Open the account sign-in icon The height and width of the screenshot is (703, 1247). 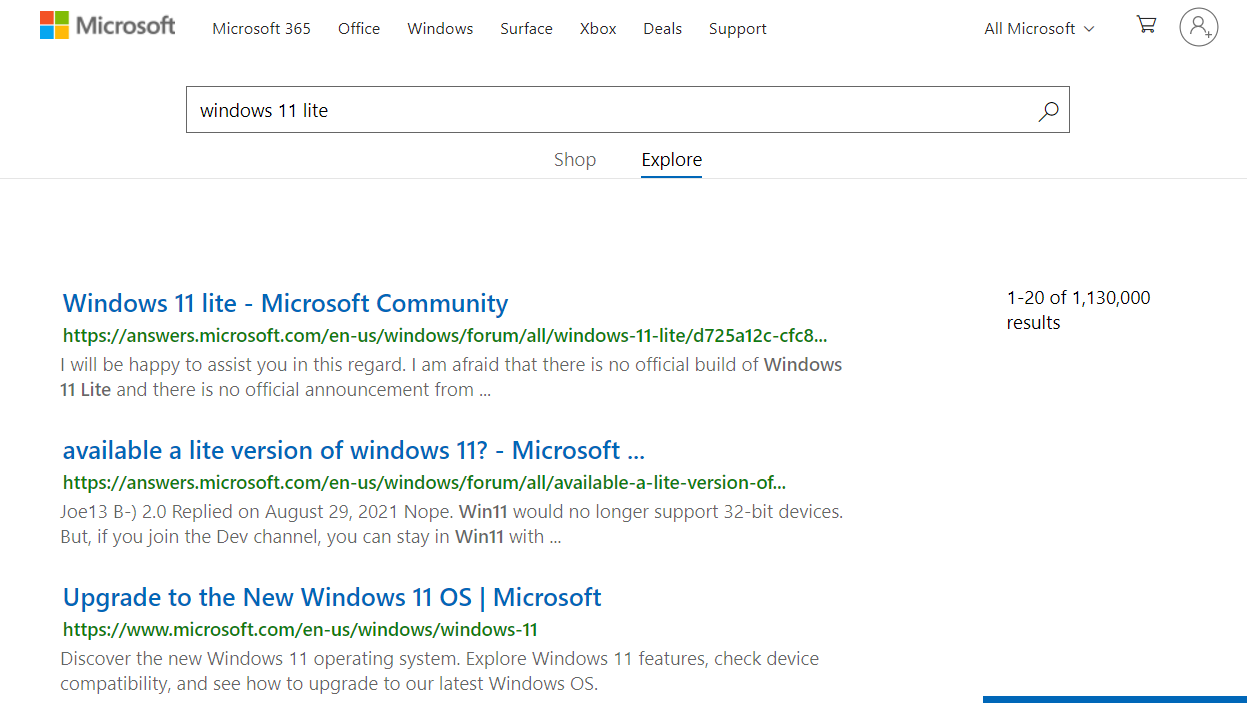coord(1198,27)
